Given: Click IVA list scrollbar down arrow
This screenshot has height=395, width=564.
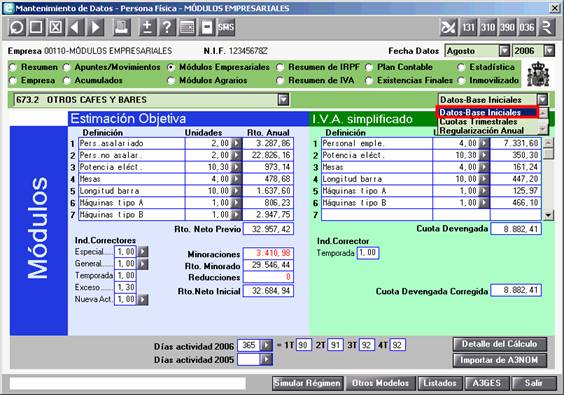Looking at the screenshot, I should pos(548,215).
